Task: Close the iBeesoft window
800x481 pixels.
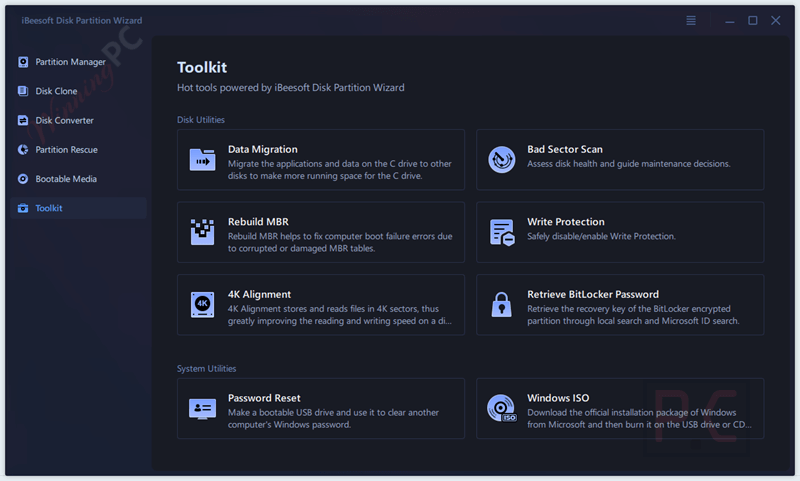Action: pos(776,20)
